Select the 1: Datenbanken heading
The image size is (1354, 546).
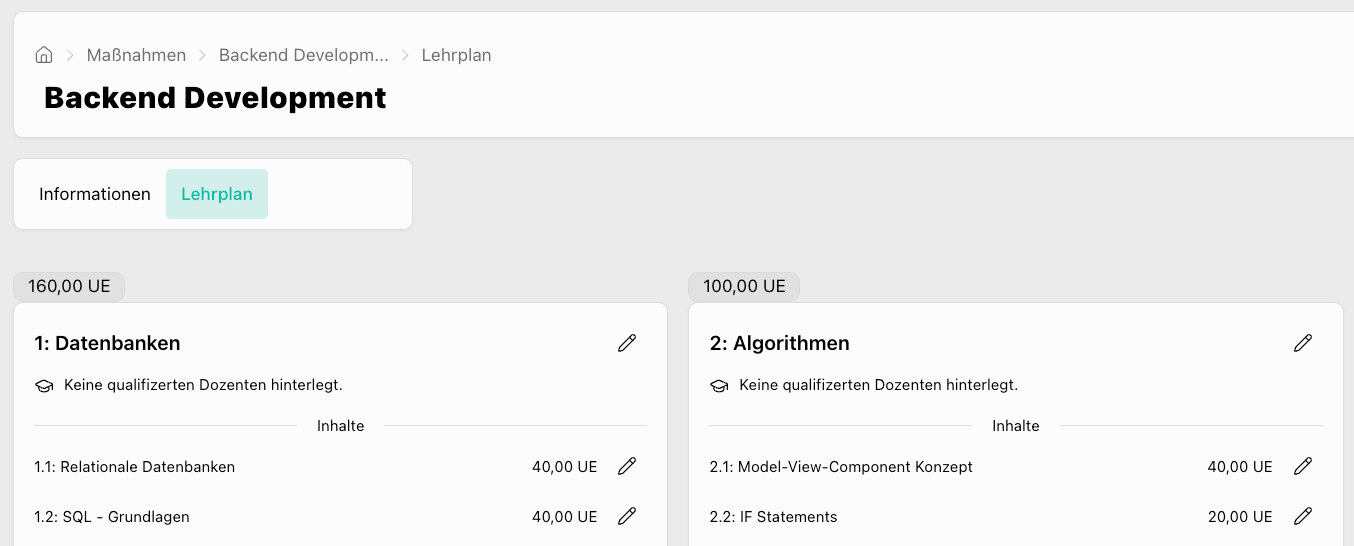[107, 343]
